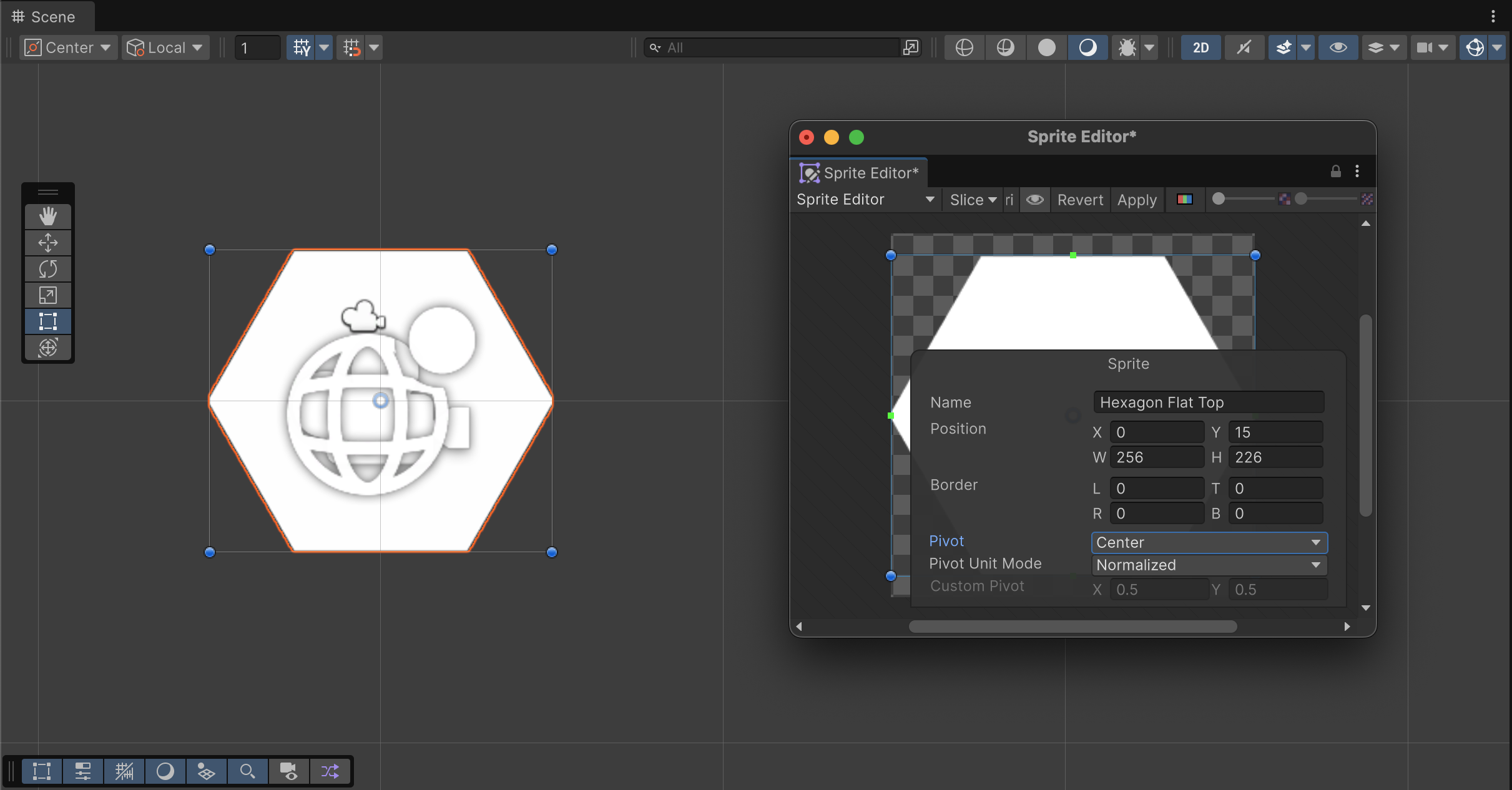Select the Move tool
This screenshot has height=790, width=1512.
tap(48, 243)
